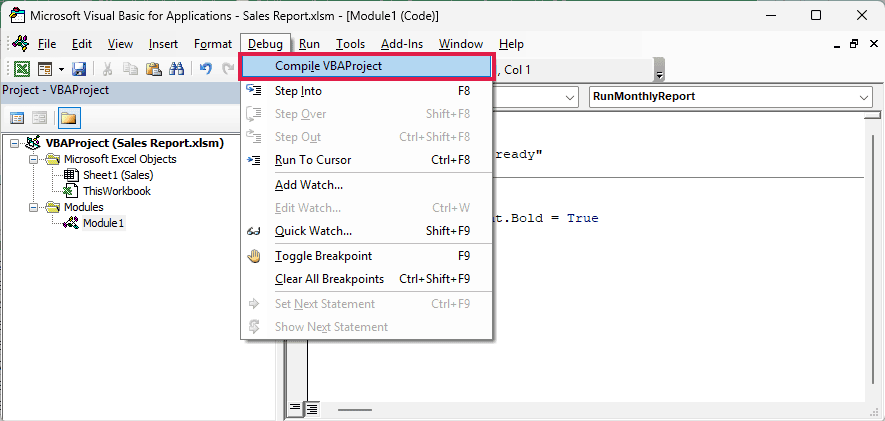
Task: Click the True keyword in the code
Action: [x=582, y=218]
